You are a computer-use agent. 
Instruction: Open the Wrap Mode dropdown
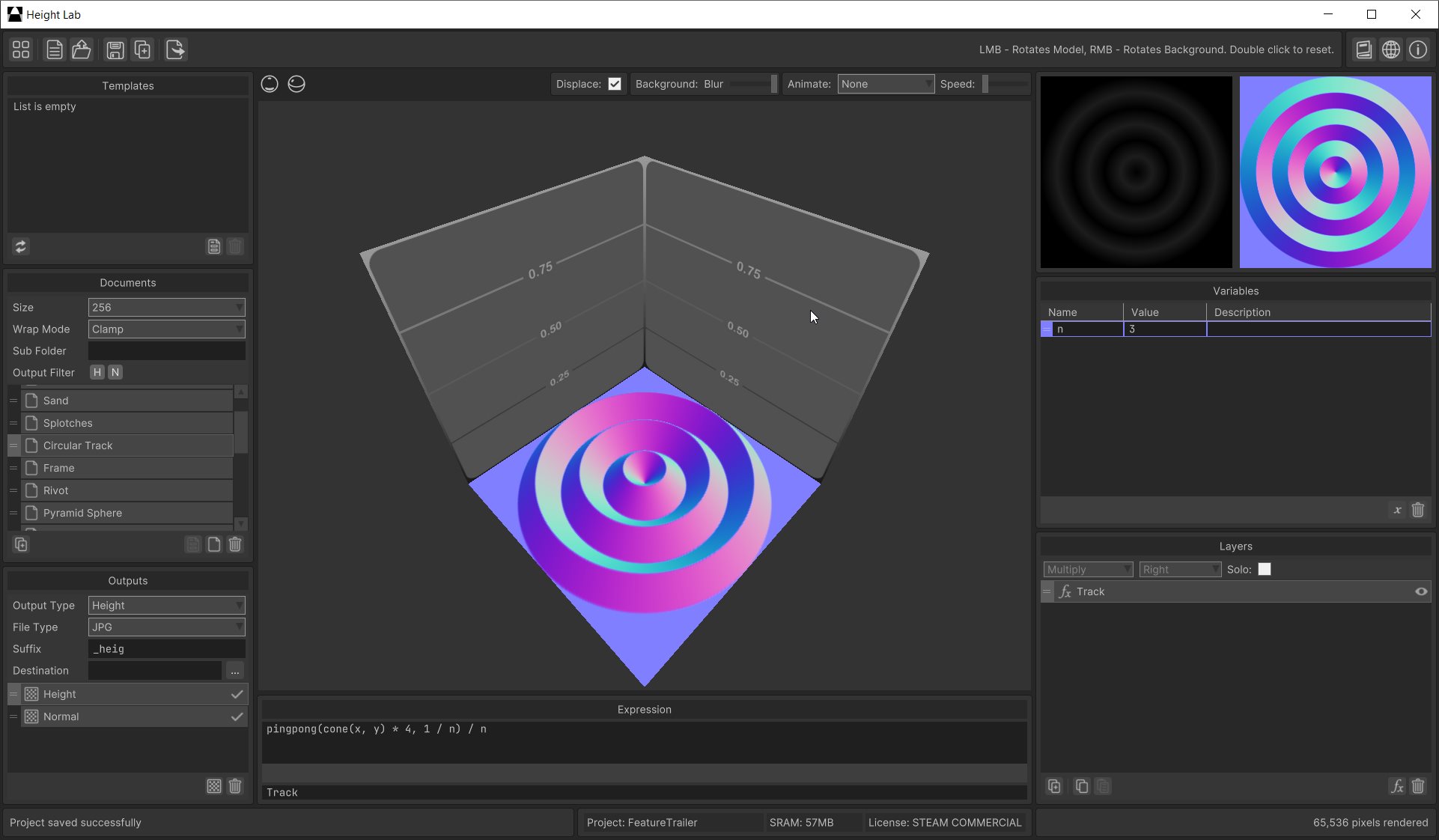[166, 329]
